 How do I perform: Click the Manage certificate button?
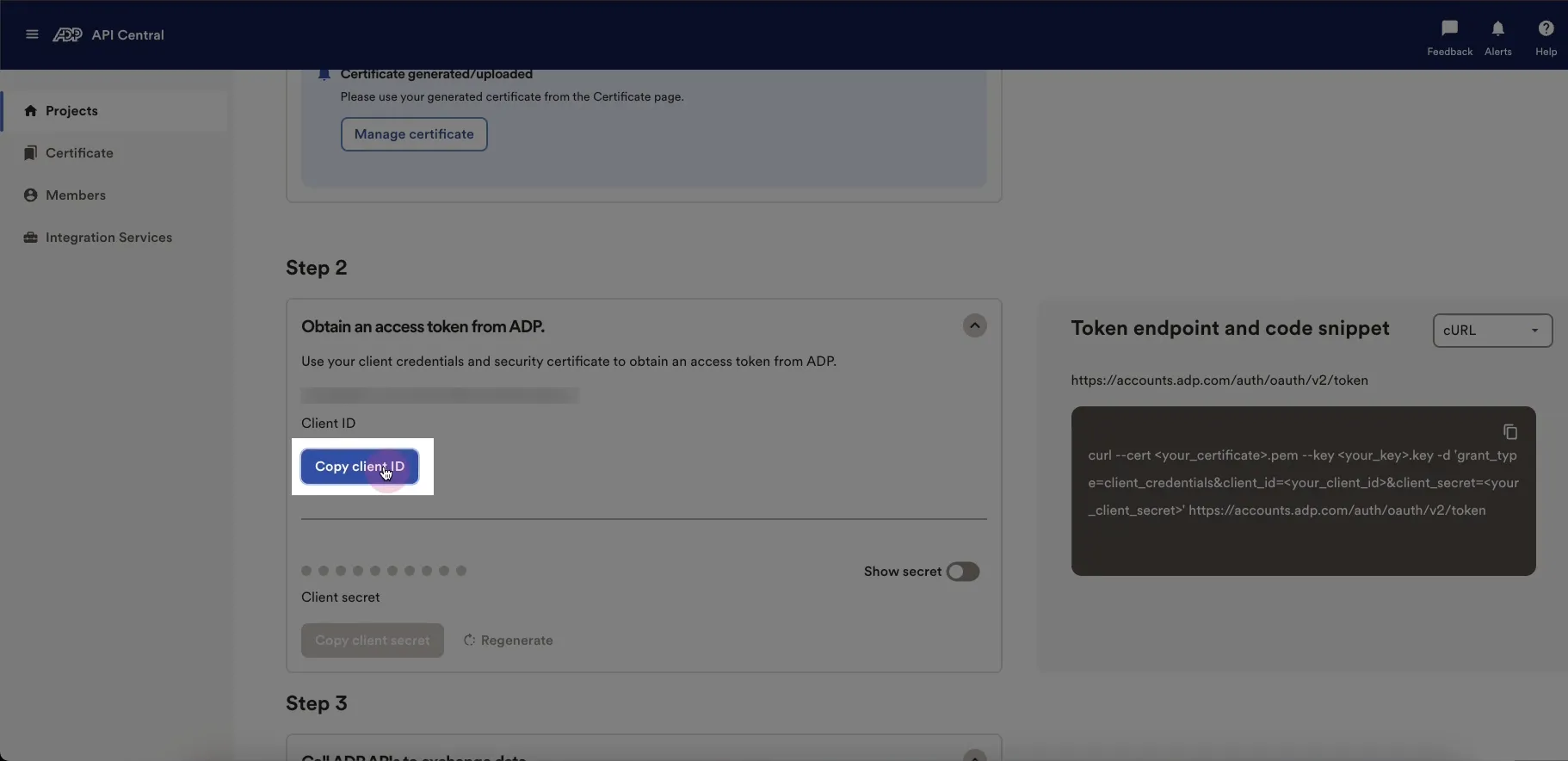(414, 134)
